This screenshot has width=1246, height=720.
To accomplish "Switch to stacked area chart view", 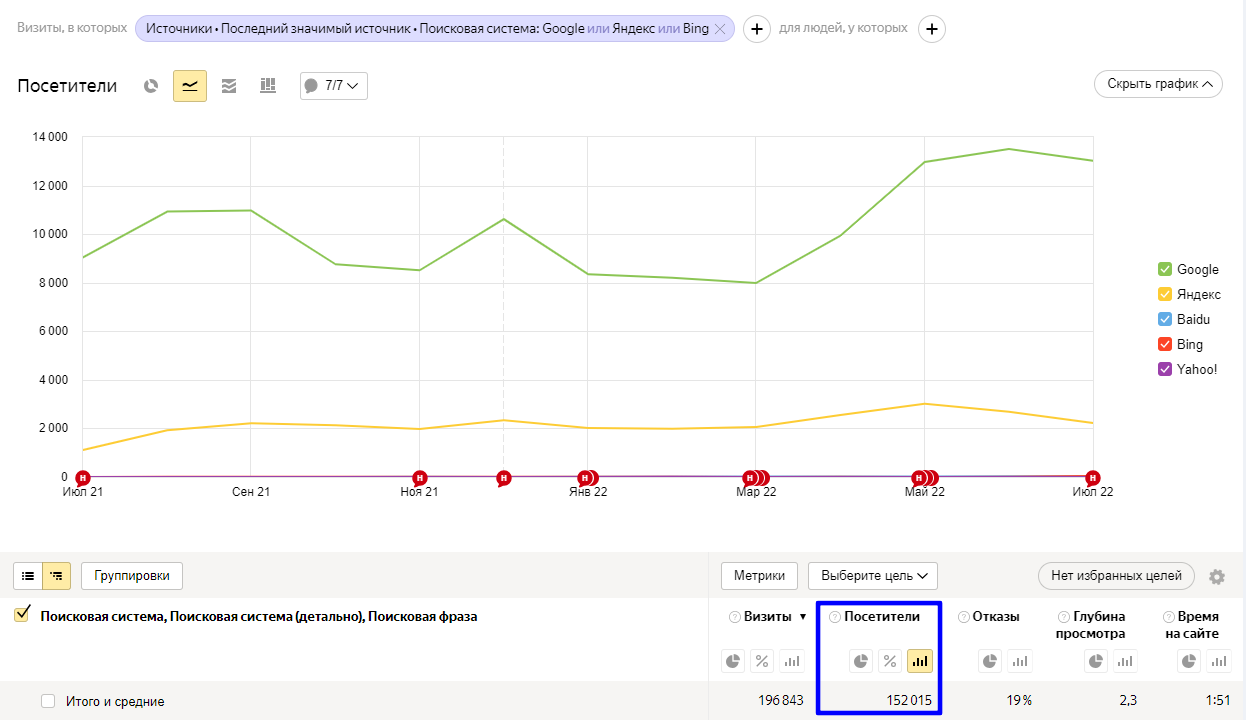I will pos(229,86).
